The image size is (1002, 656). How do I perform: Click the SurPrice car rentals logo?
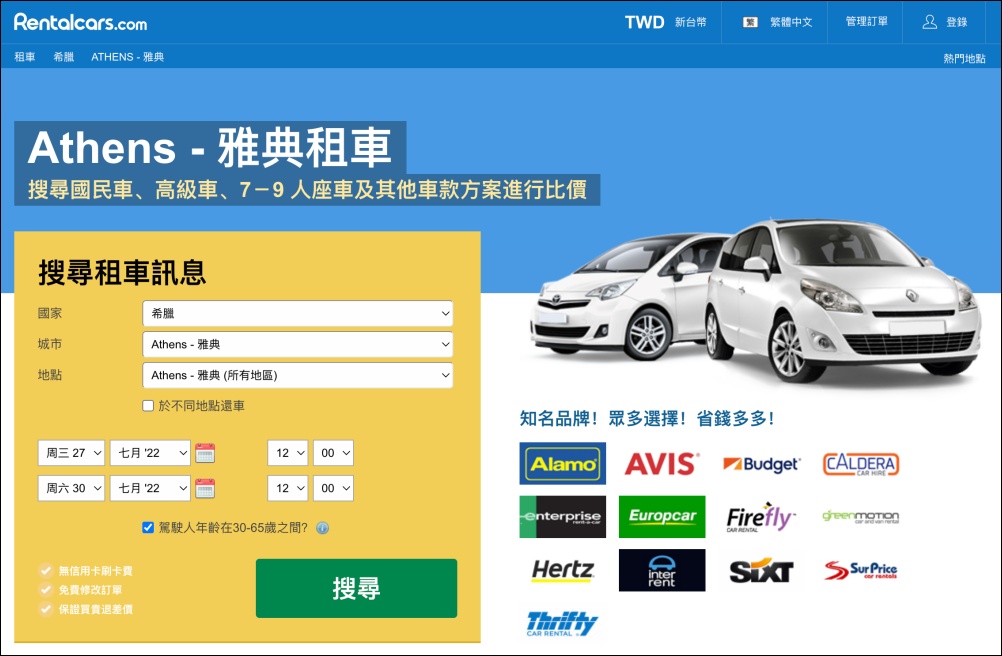point(861,570)
